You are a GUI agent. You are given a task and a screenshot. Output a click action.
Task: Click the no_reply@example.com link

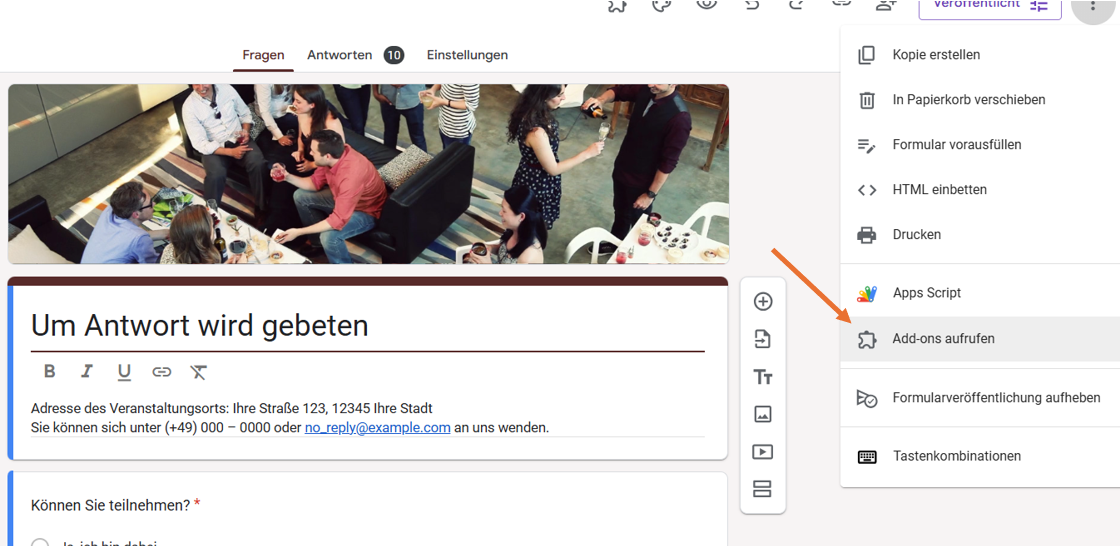[377, 428]
